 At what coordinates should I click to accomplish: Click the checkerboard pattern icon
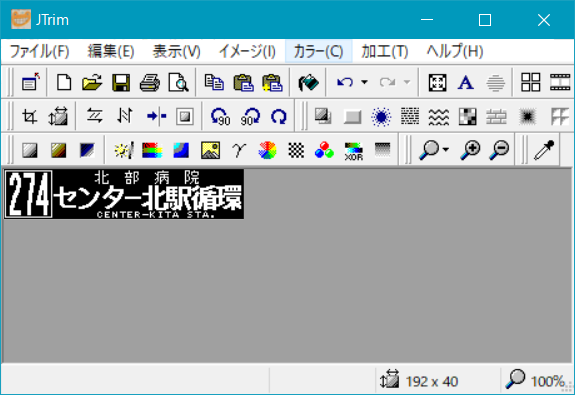tap(296, 150)
